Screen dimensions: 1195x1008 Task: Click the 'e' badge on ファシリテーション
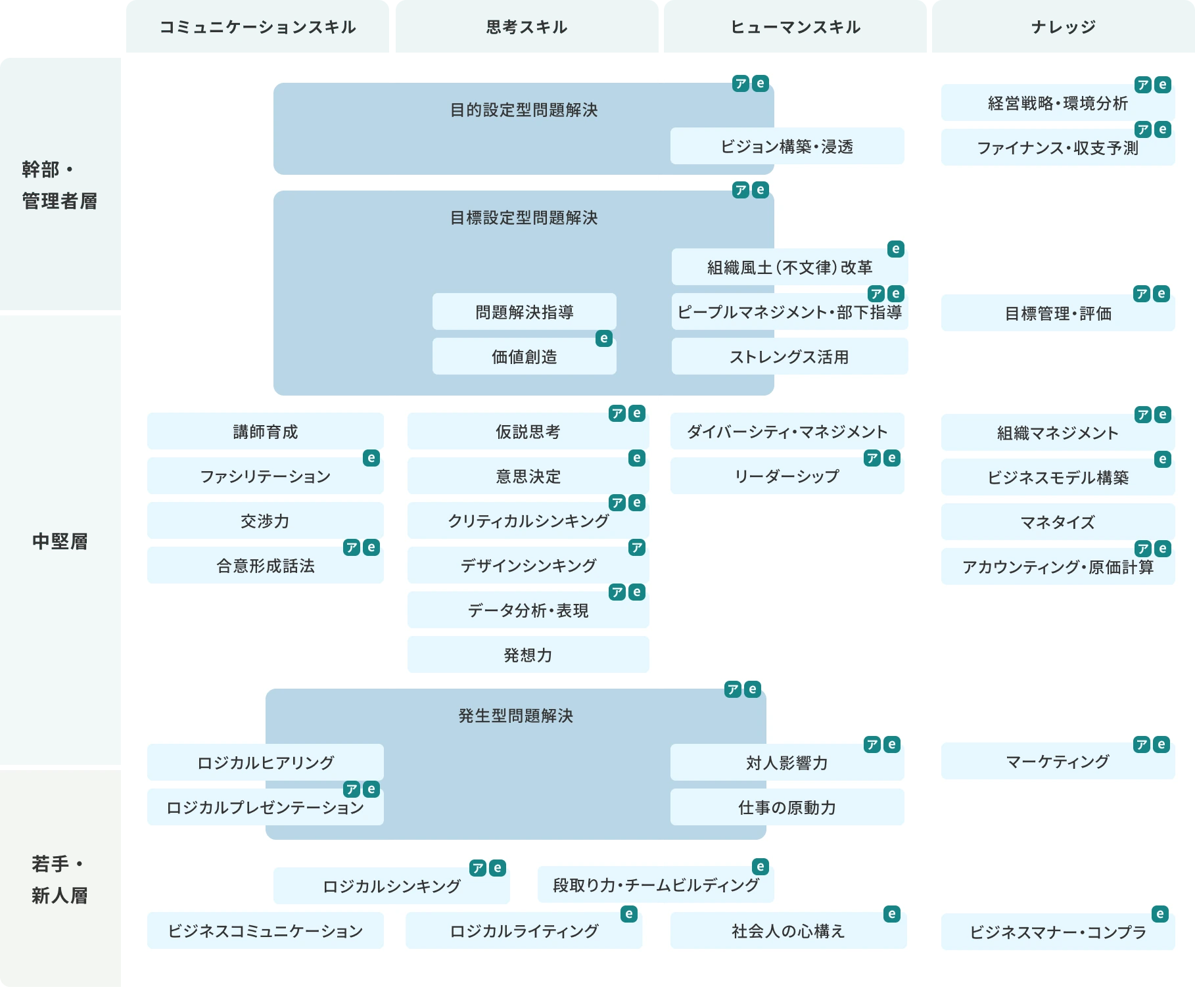tap(371, 458)
